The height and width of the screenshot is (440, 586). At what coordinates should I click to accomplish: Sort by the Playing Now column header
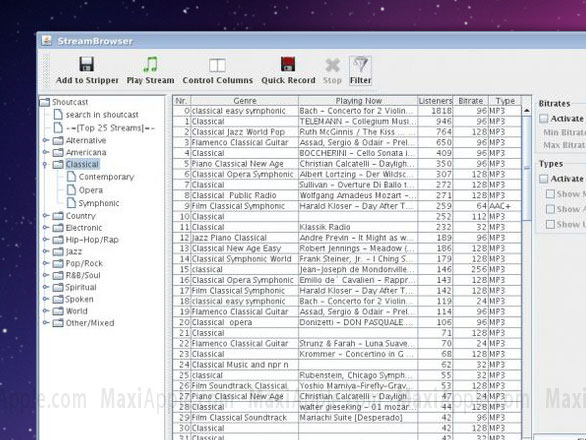point(358,101)
